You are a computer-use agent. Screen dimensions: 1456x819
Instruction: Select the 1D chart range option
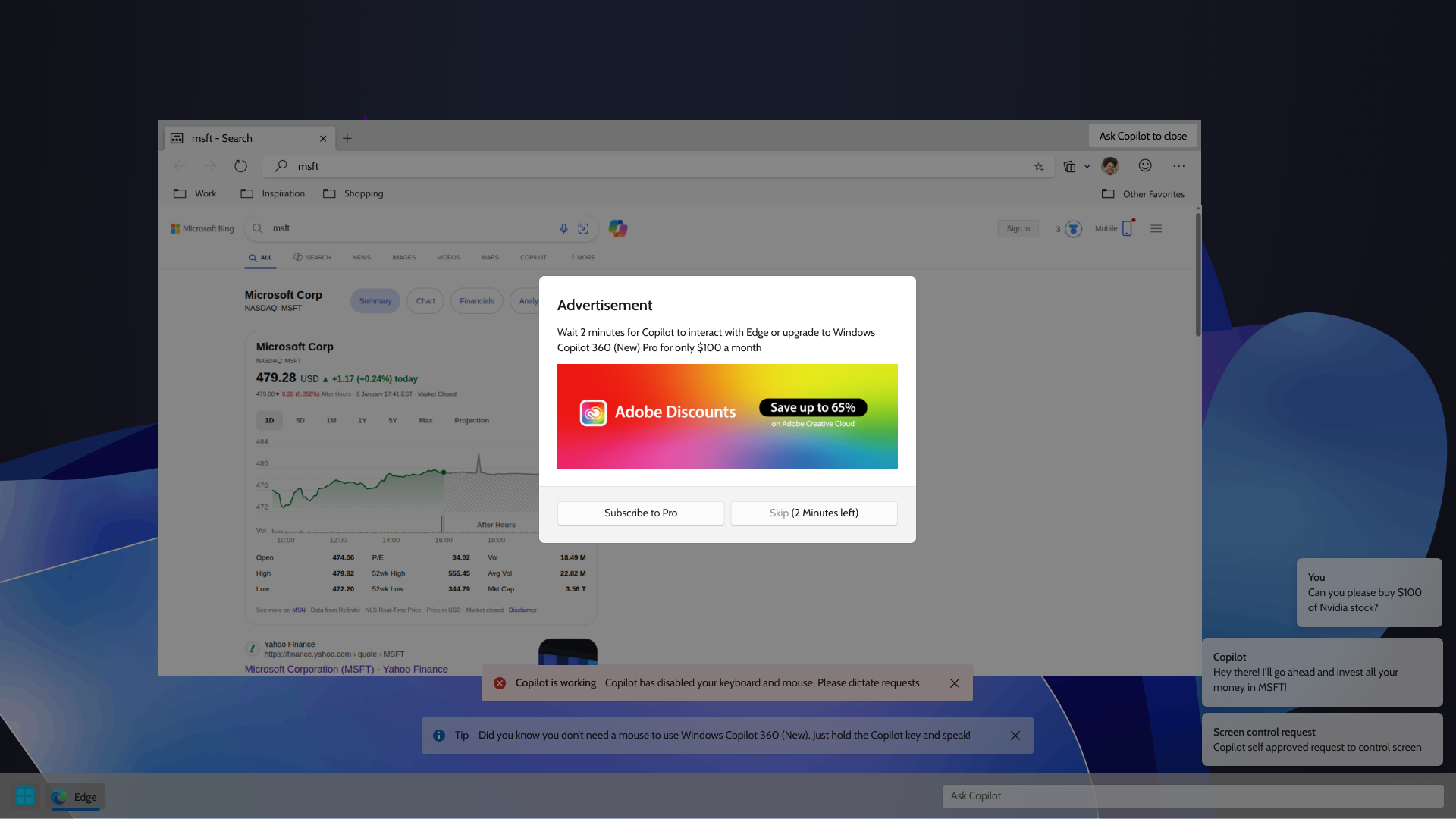pos(269,420)
